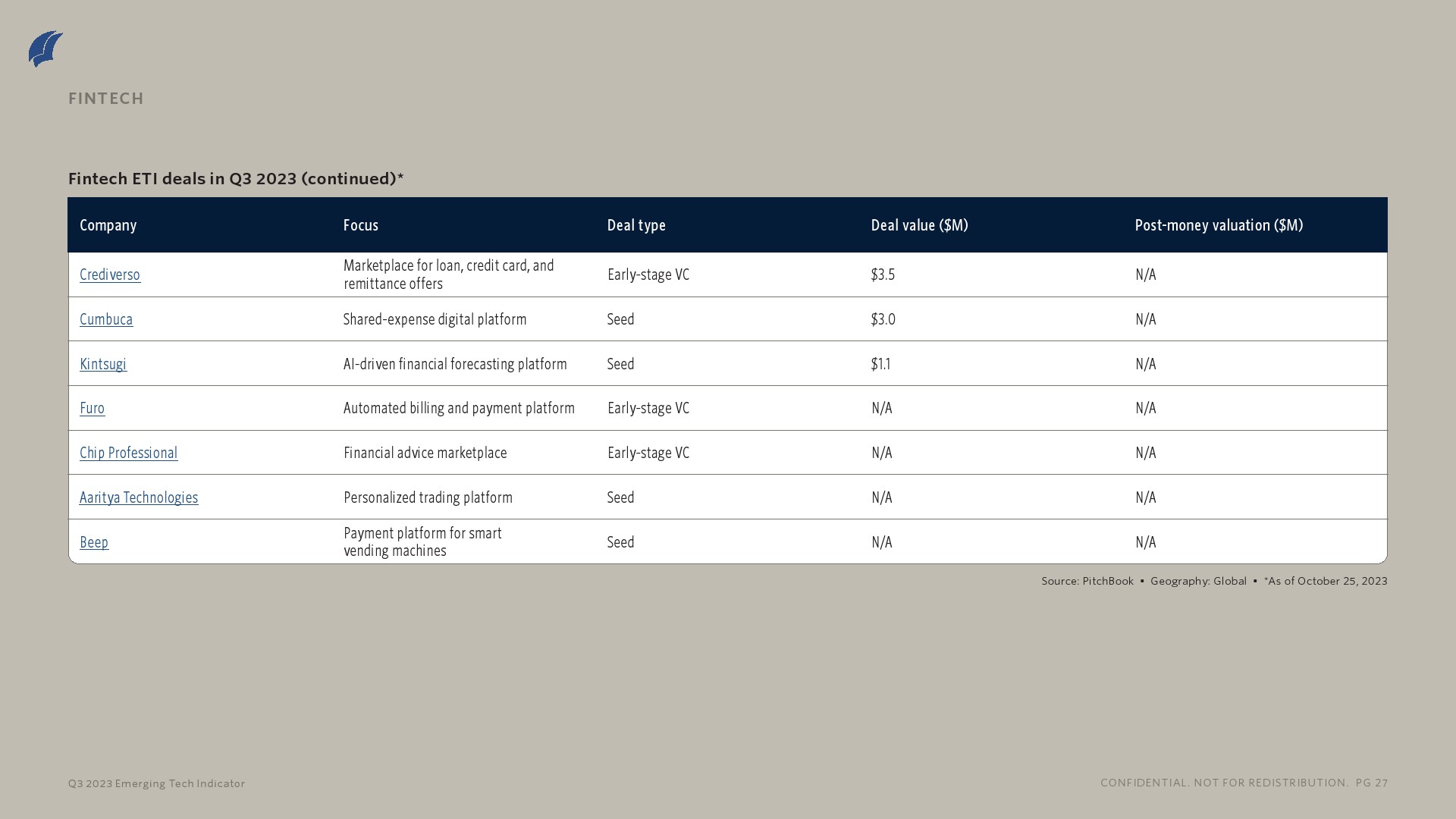Click the Fintech ETI deals table title
This screenshot has height=819, width=1456.
236,178
